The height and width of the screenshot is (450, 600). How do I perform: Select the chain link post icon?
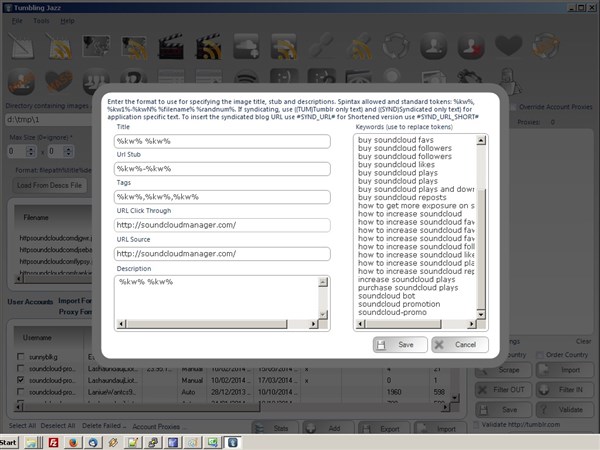(x=321, y=46)
